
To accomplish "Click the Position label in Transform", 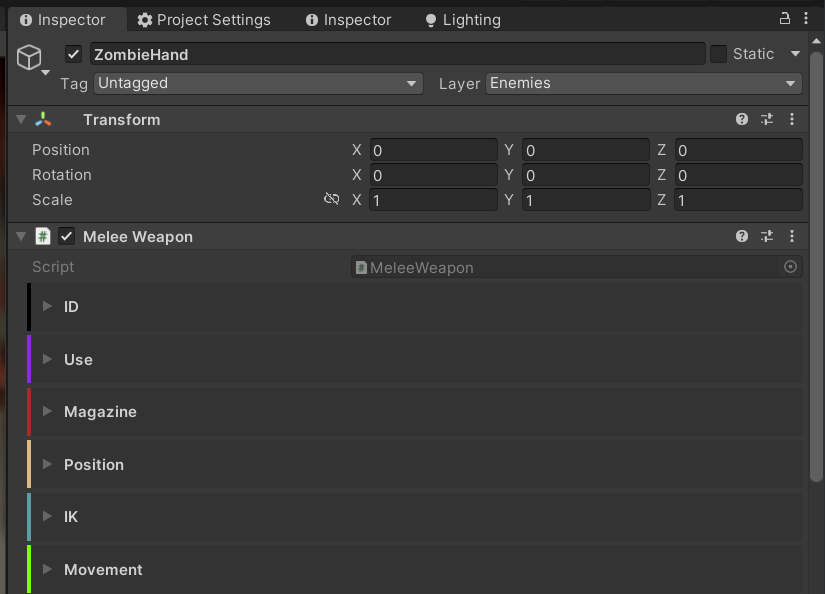I will point(61,150).
